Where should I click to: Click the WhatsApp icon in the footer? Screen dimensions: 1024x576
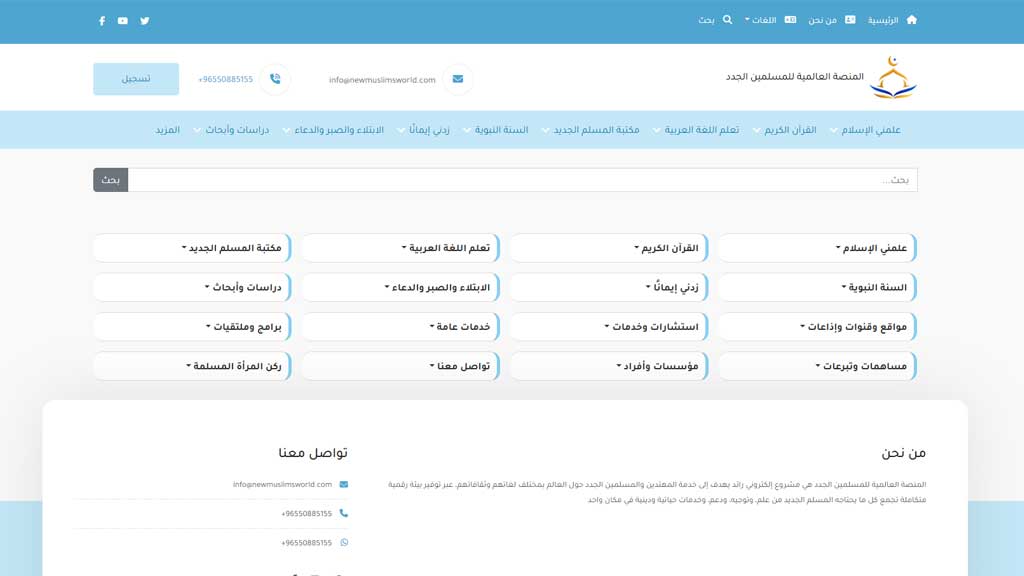pyautogui.click(x=345, y=541)
